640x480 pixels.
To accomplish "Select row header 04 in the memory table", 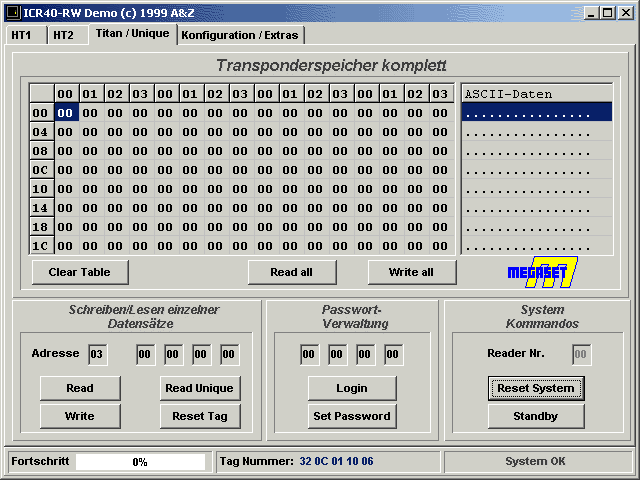I will click(42, 132).
